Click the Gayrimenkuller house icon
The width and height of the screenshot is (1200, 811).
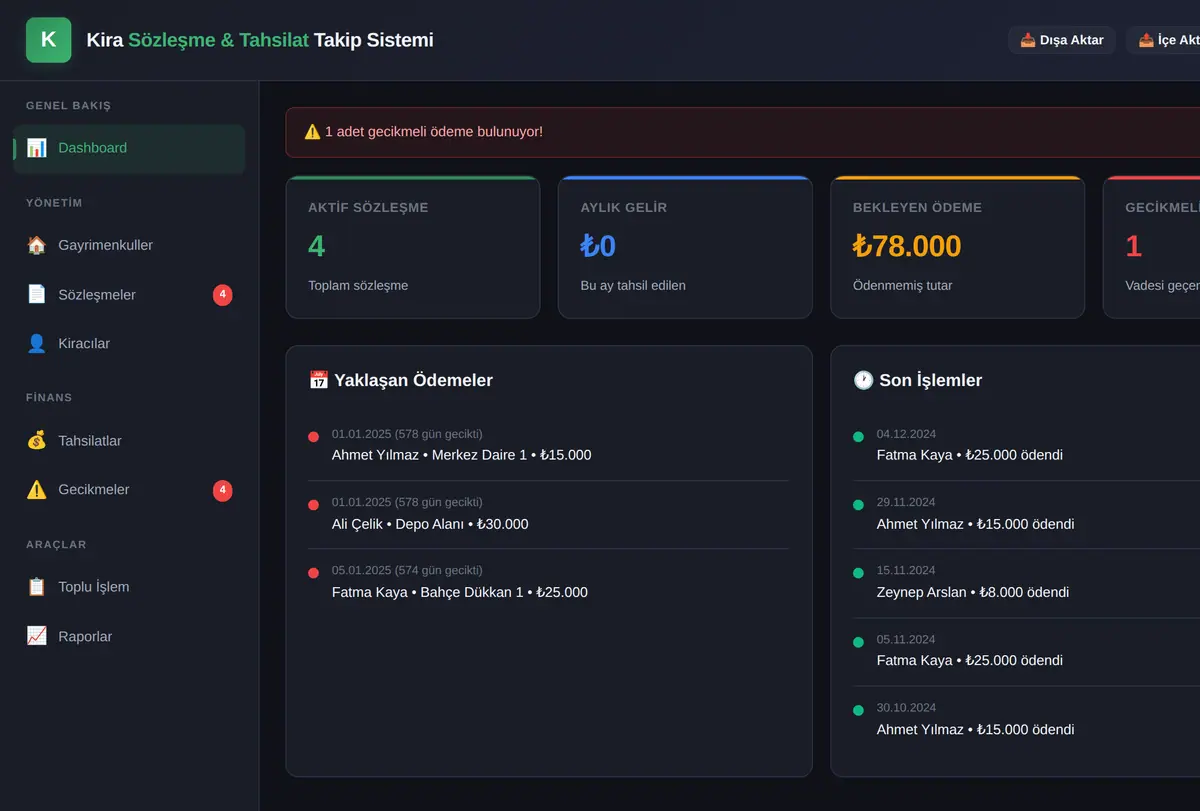[37, 245]
